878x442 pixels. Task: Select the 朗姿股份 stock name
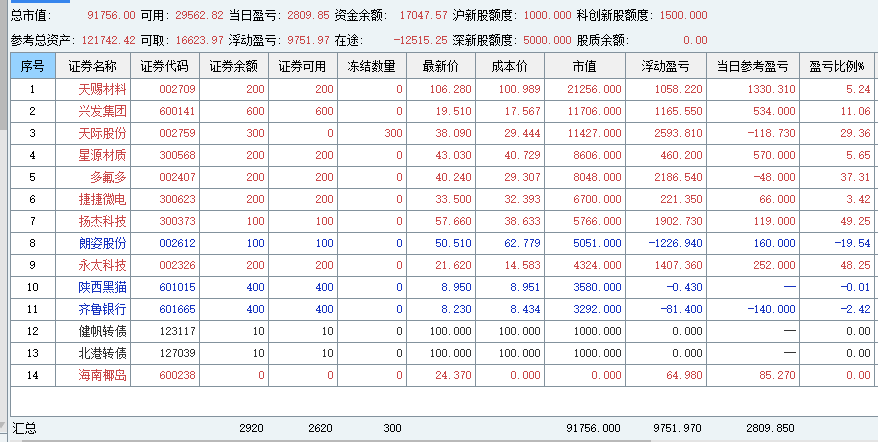coord(102,244)
